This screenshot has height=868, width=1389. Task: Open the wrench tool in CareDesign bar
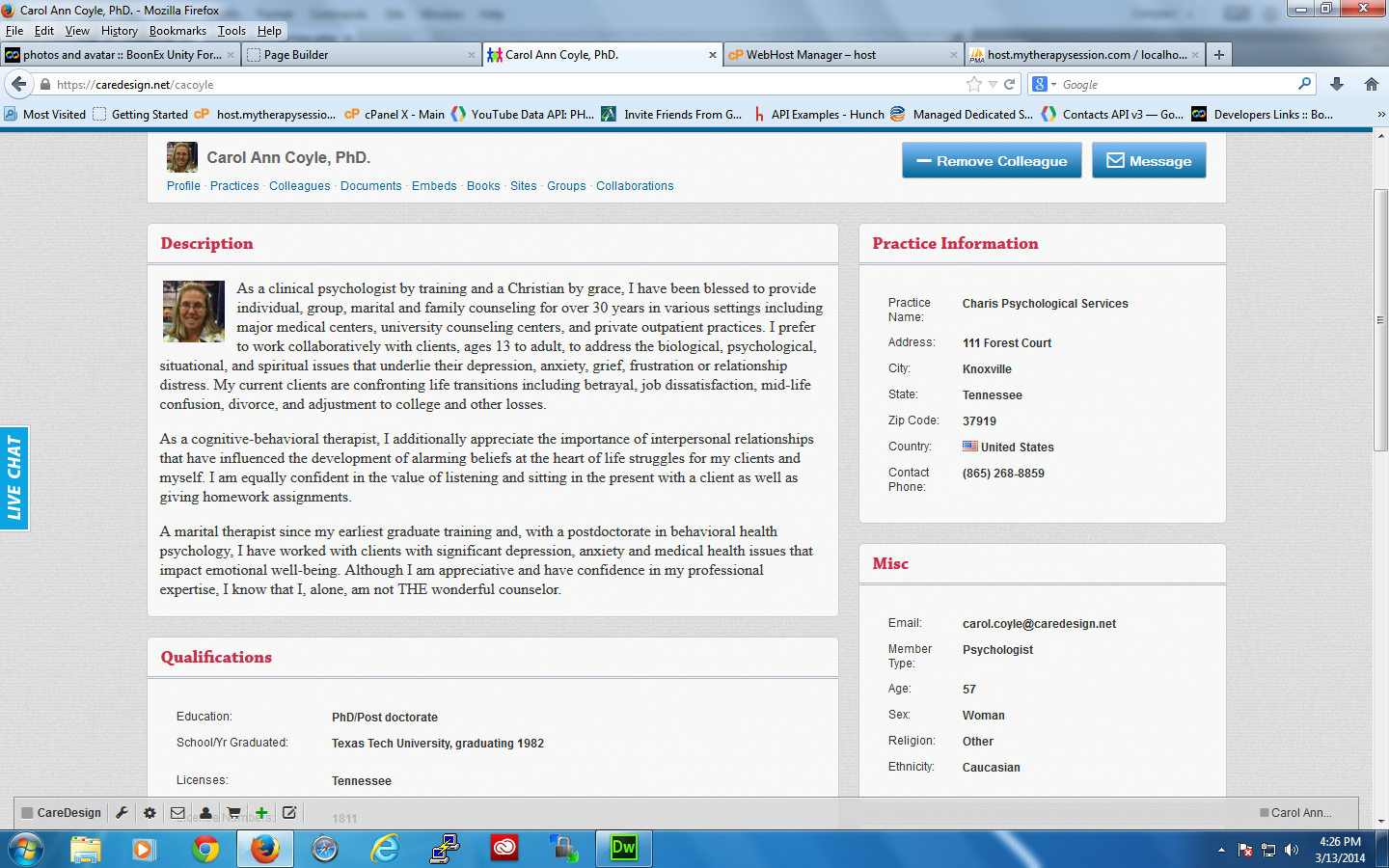(x=122, y=813)
